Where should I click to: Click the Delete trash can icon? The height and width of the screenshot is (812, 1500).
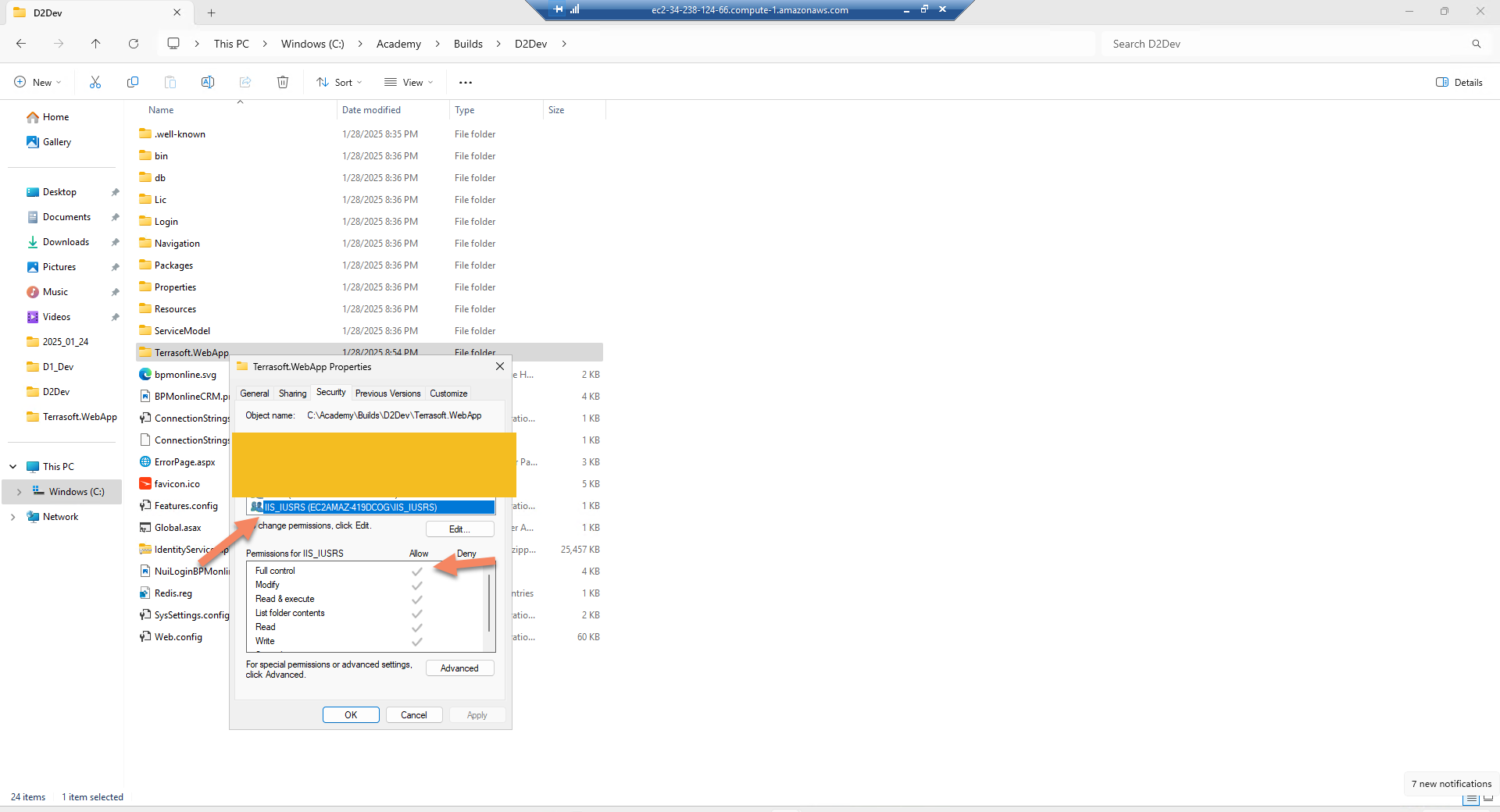tap(283, 82)
